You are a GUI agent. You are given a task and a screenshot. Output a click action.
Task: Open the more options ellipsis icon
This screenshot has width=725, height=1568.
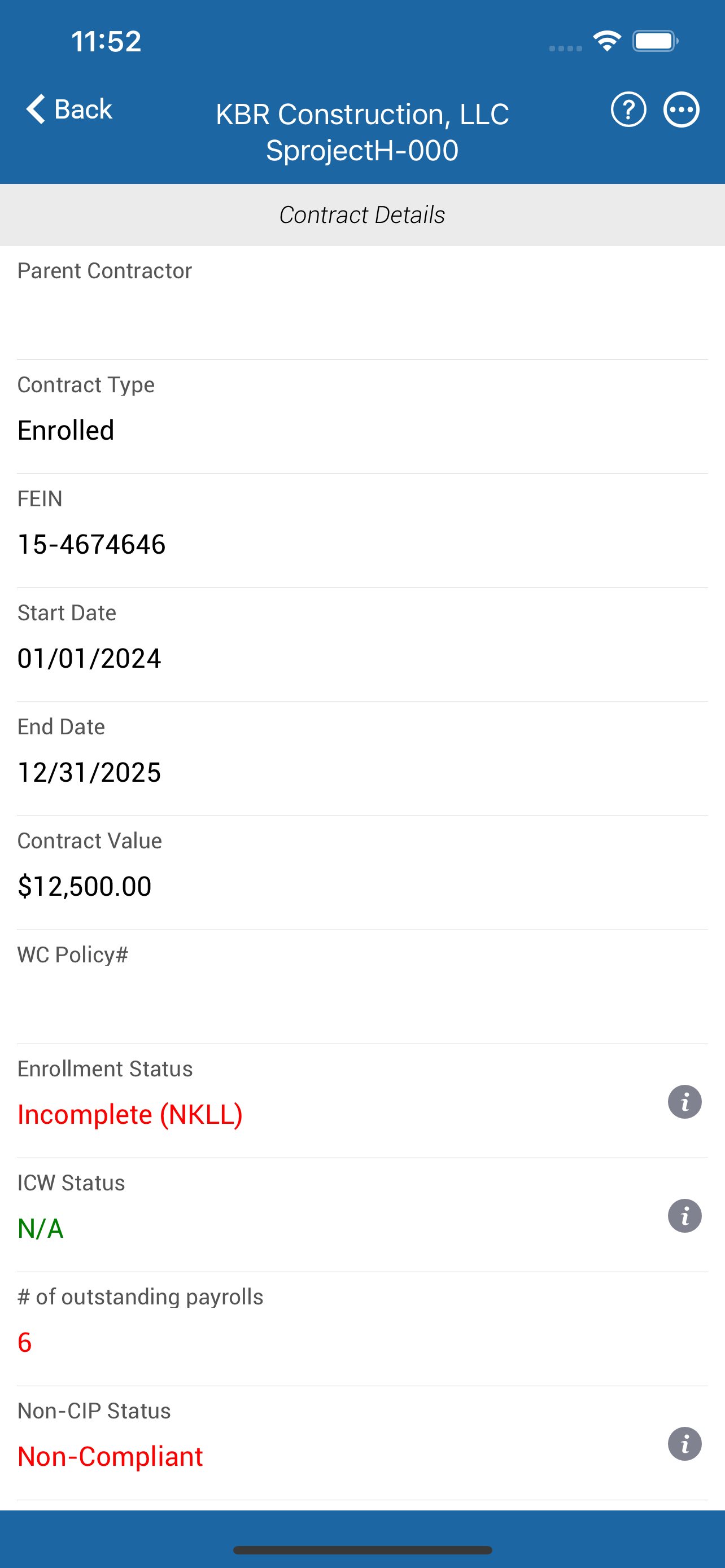tap(681, 110)
